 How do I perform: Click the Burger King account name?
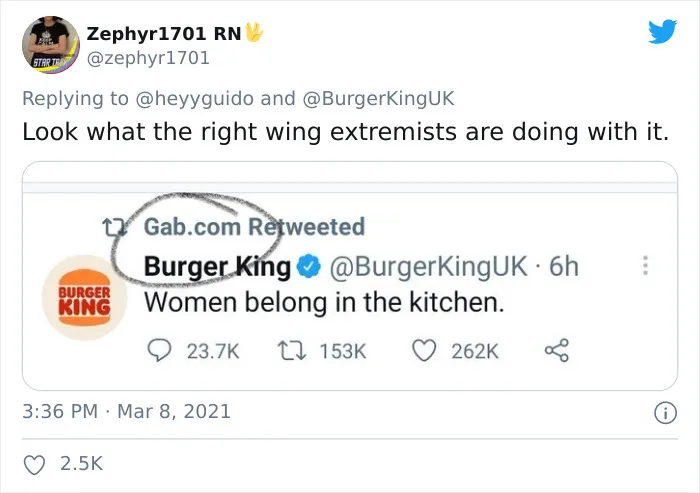click(x=217, y=267)
